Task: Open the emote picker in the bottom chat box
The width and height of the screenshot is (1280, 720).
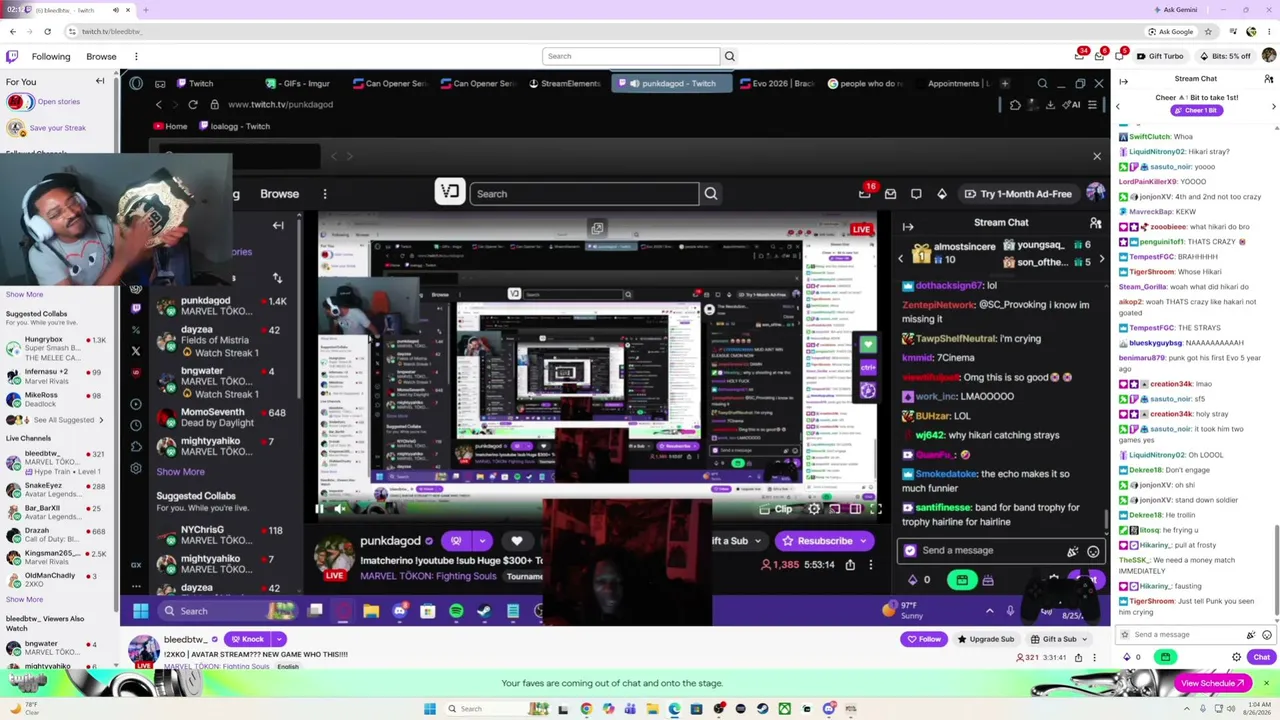Action: pos(1267,635)
